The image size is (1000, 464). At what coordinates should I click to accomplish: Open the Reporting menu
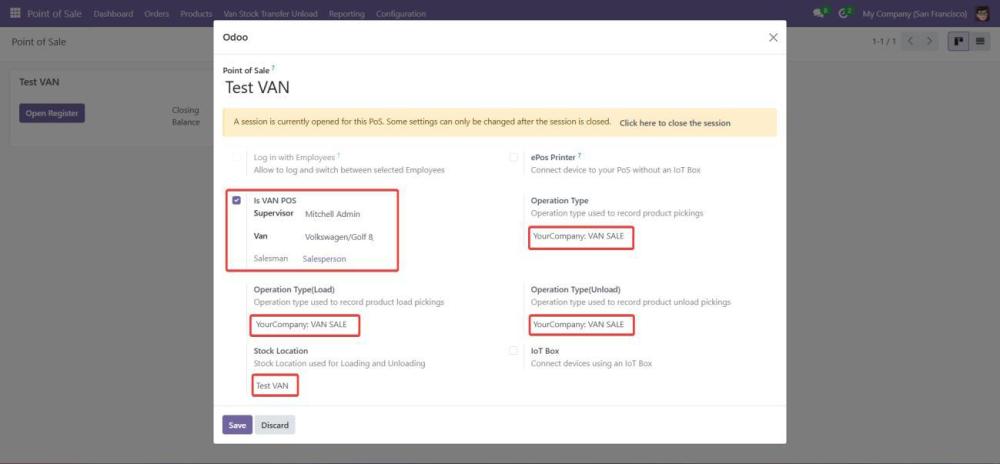pos(345,14)
